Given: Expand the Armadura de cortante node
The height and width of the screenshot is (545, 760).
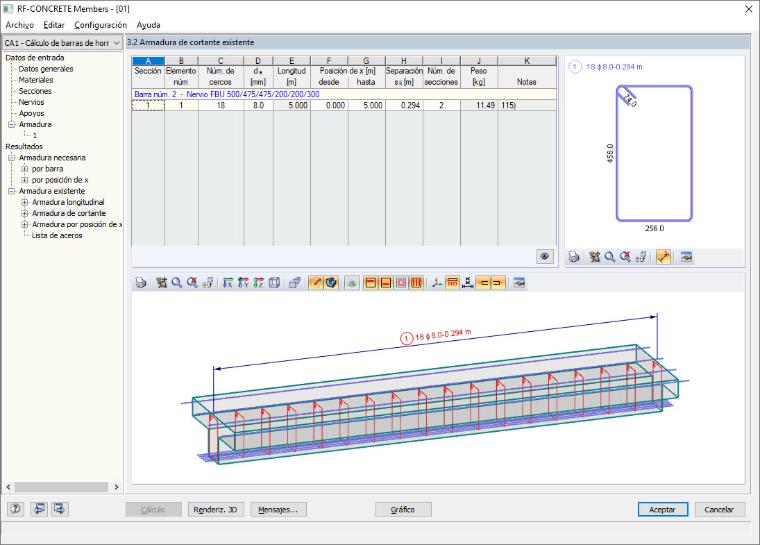Looking at the screenshot, I should point(24,213).
